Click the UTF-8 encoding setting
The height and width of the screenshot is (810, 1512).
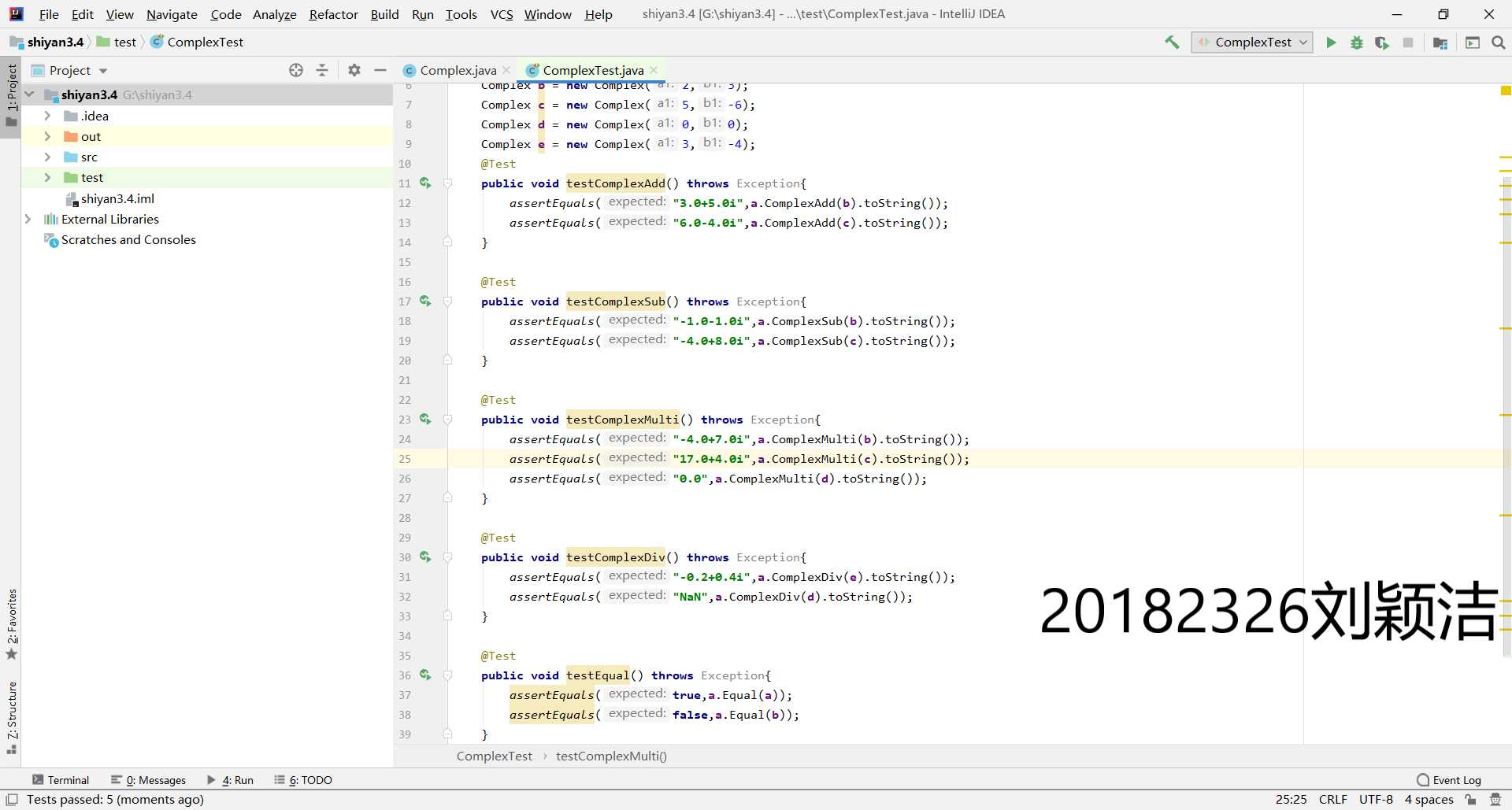click(1376, 800)
